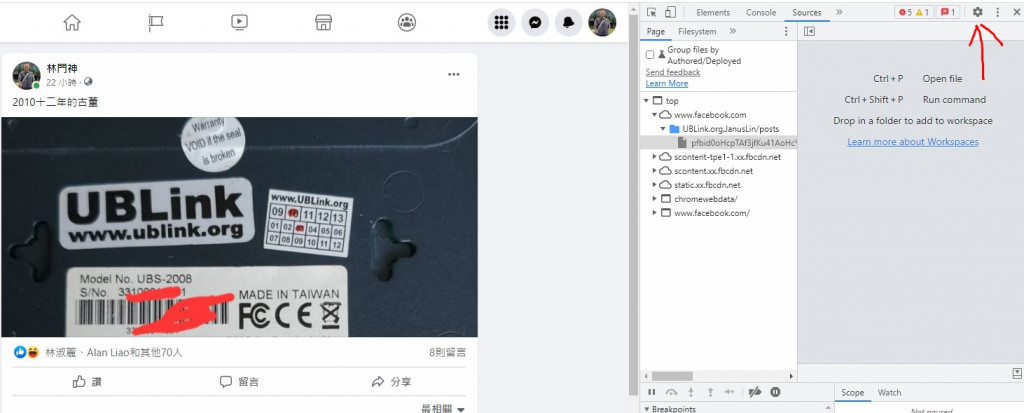Screen dimensions: 1024x413
Task: Select the Scope debugger tab
Action: coord(852,393)
